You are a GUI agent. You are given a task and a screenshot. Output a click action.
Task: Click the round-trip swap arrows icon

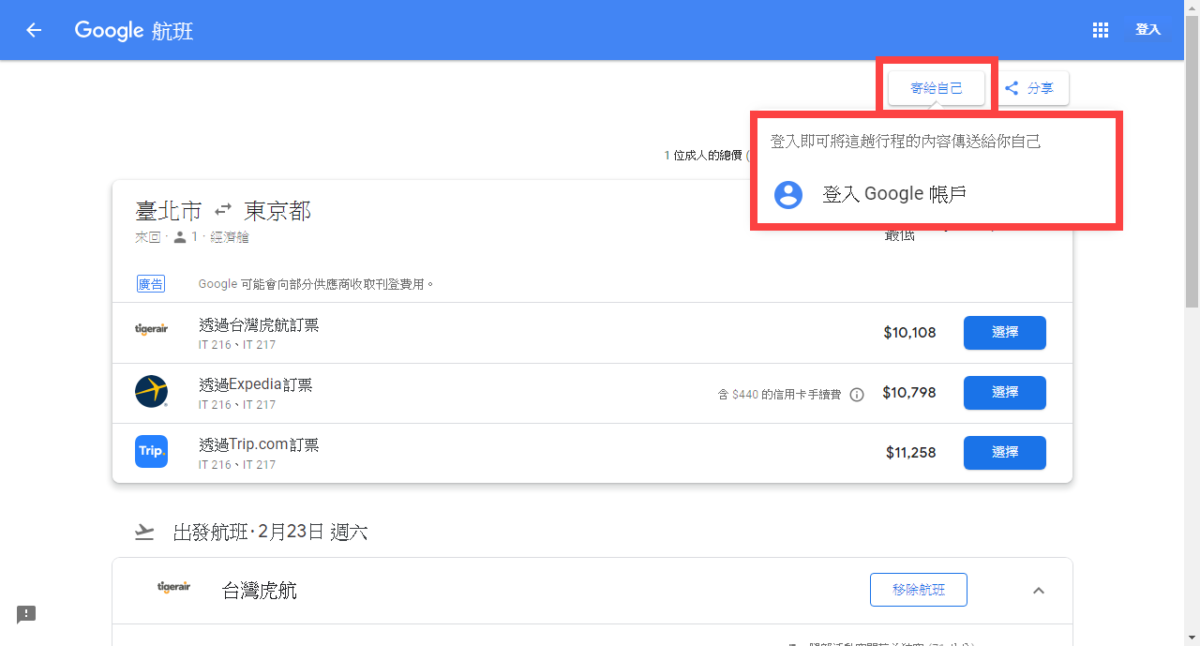223,210
